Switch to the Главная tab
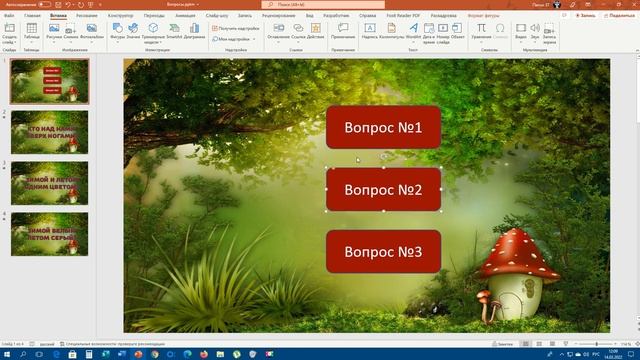Viewport: 640px width, 360px height. pyautogui.click(x=32, y=16)
